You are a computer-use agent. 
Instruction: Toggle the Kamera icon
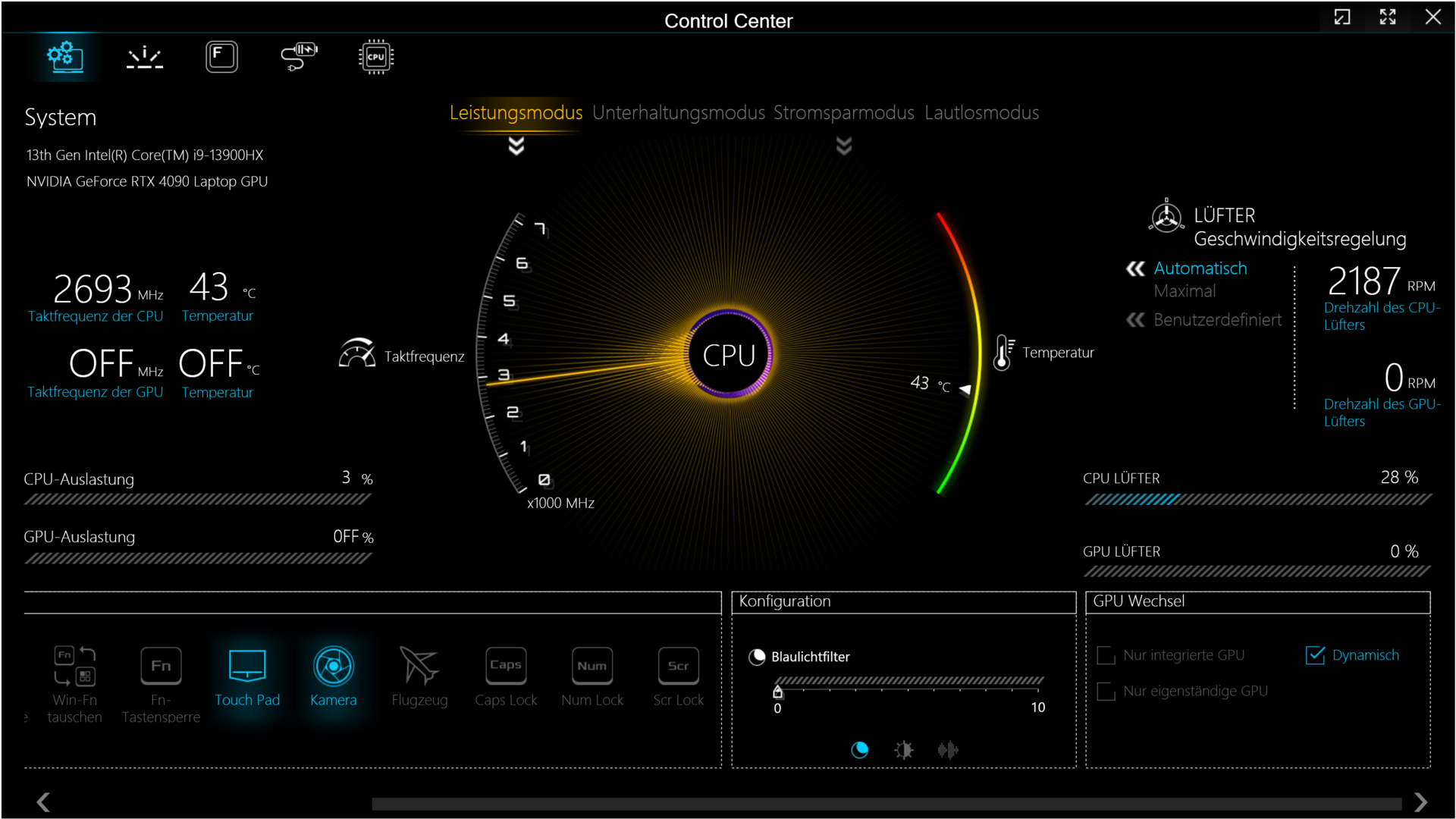pyautogui.click(x=333, y=667)
